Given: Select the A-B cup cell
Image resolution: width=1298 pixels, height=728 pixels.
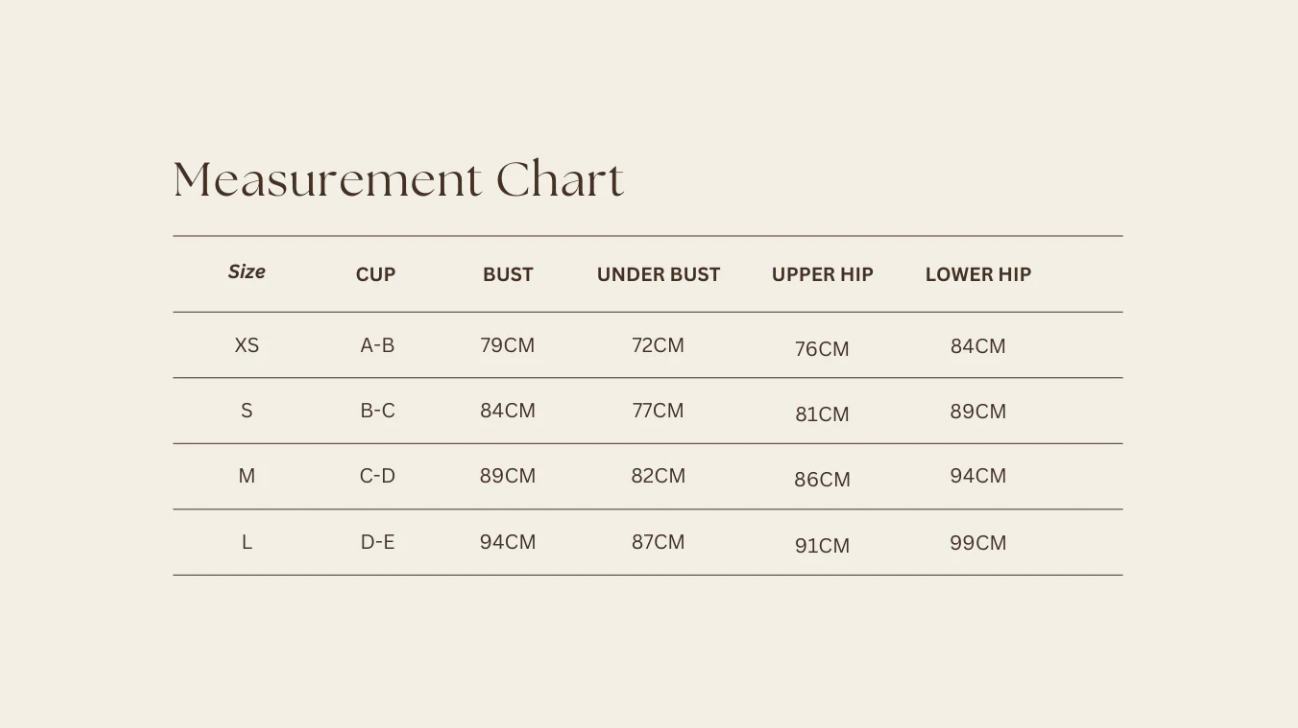Looking at the screenshot, I should [x=377, y=346].
